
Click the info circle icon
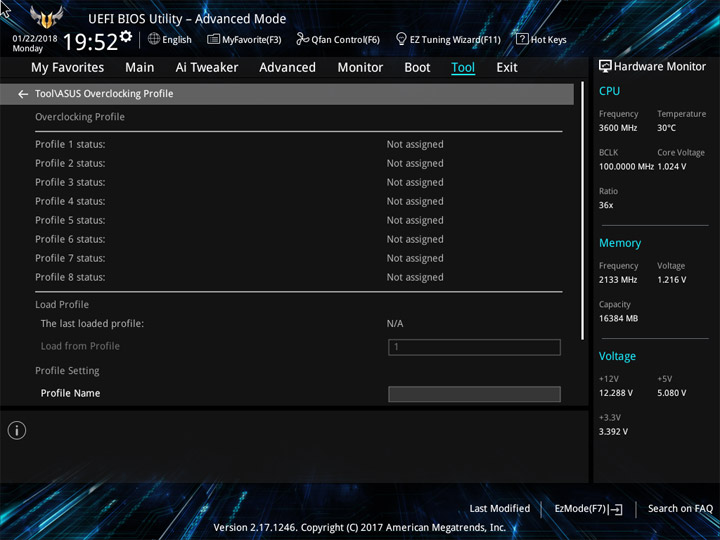pos(17,430)
